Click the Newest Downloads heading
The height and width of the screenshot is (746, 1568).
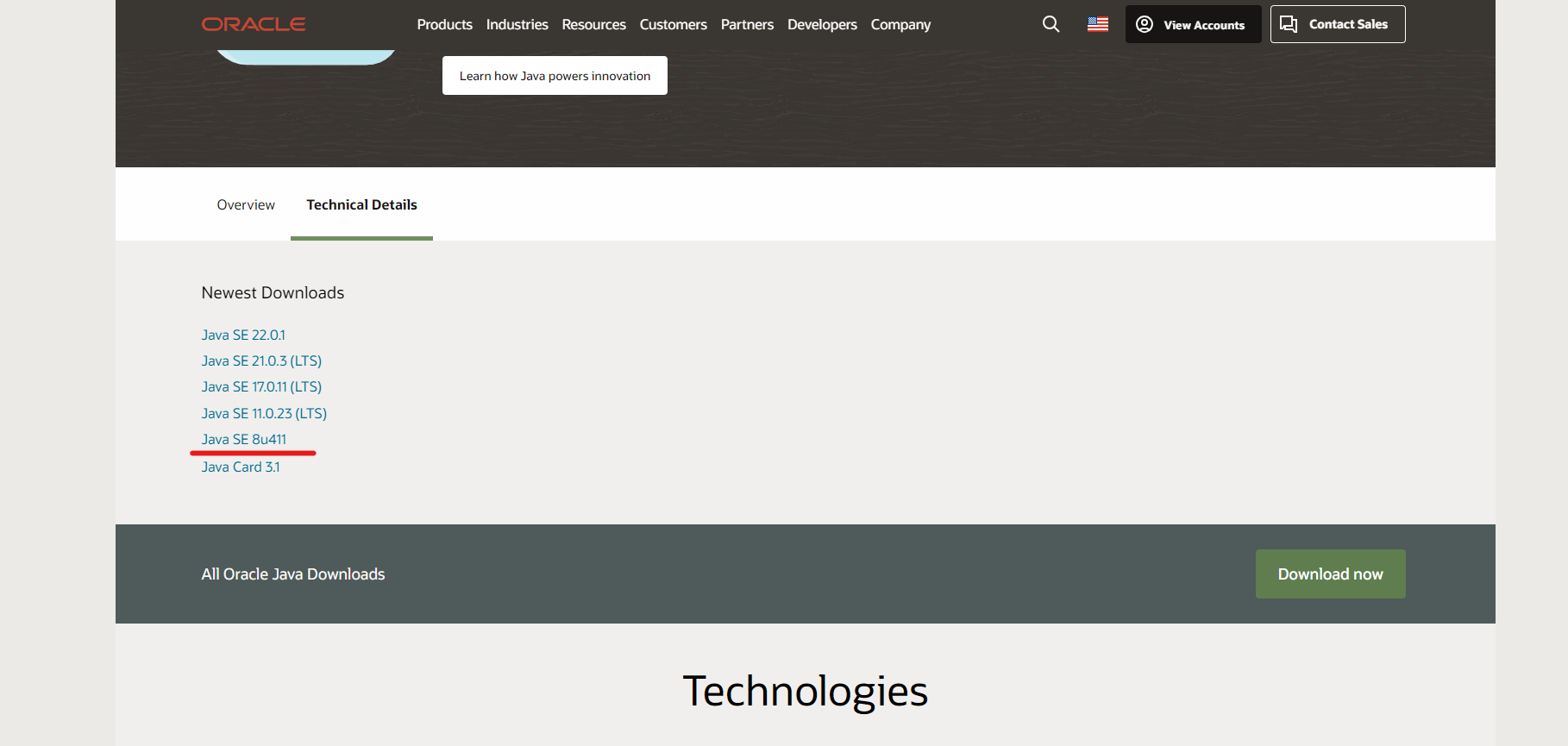(x=273, y=292)
